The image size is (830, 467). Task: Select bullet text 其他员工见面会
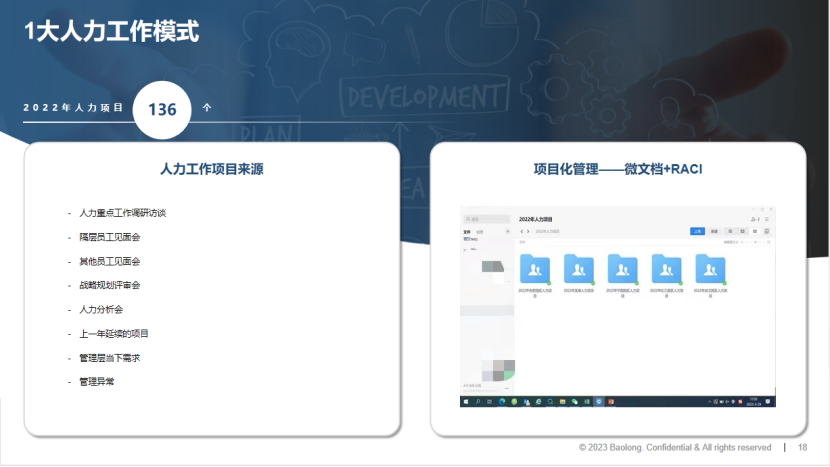pos(110,262)
